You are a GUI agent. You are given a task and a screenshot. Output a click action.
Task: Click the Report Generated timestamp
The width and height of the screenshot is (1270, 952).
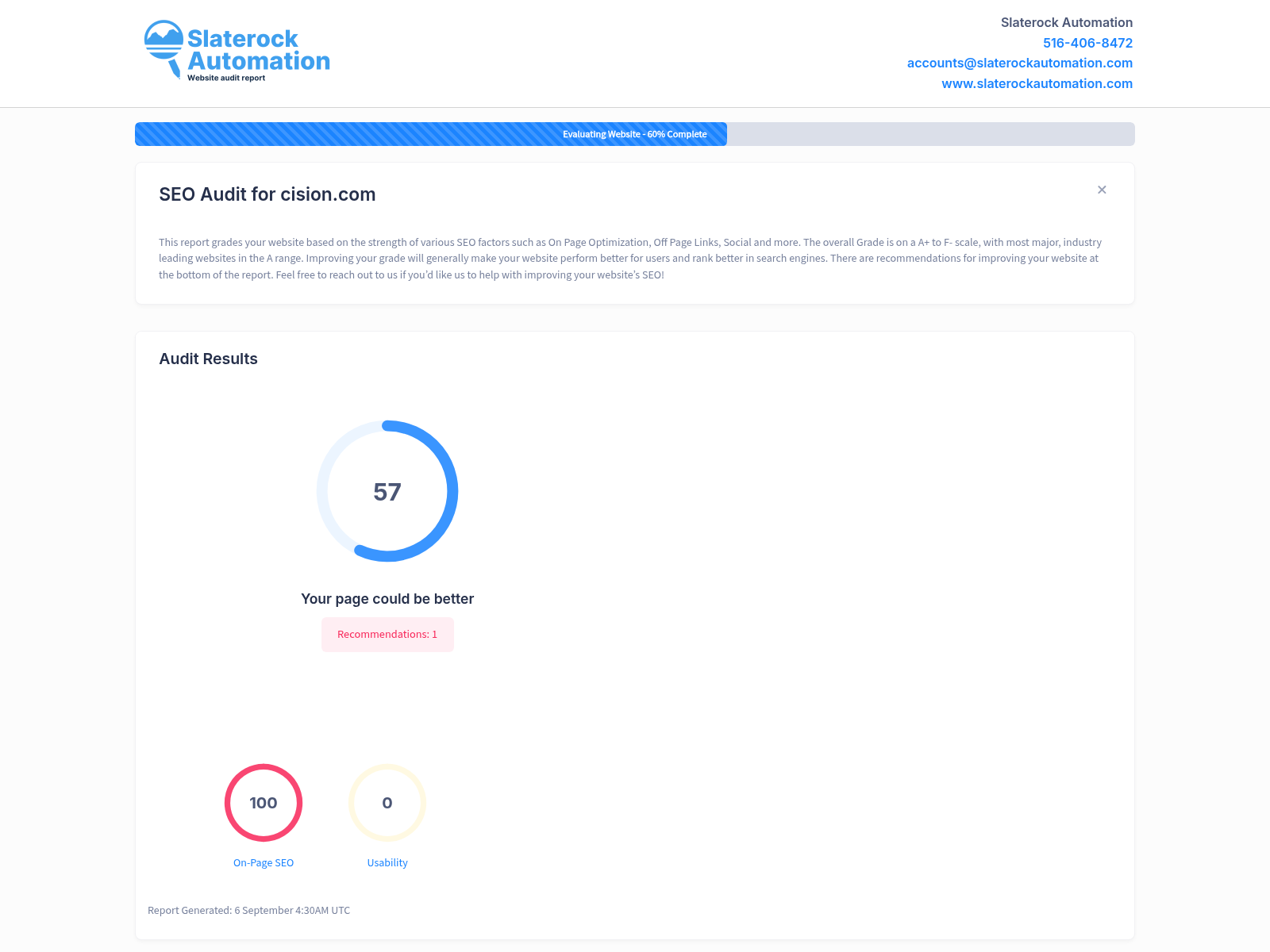[248, 911]
